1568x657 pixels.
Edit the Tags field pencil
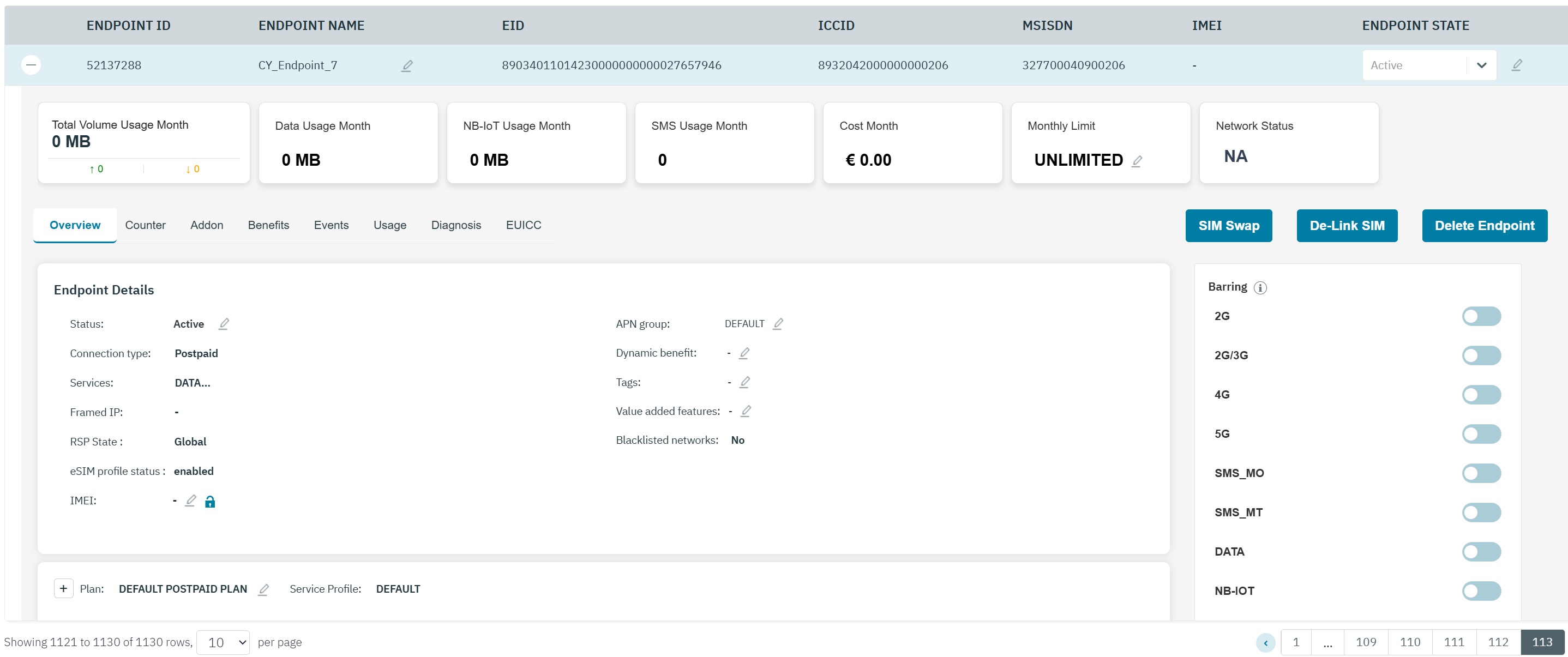pyautogui.click(x=744, y=382)
